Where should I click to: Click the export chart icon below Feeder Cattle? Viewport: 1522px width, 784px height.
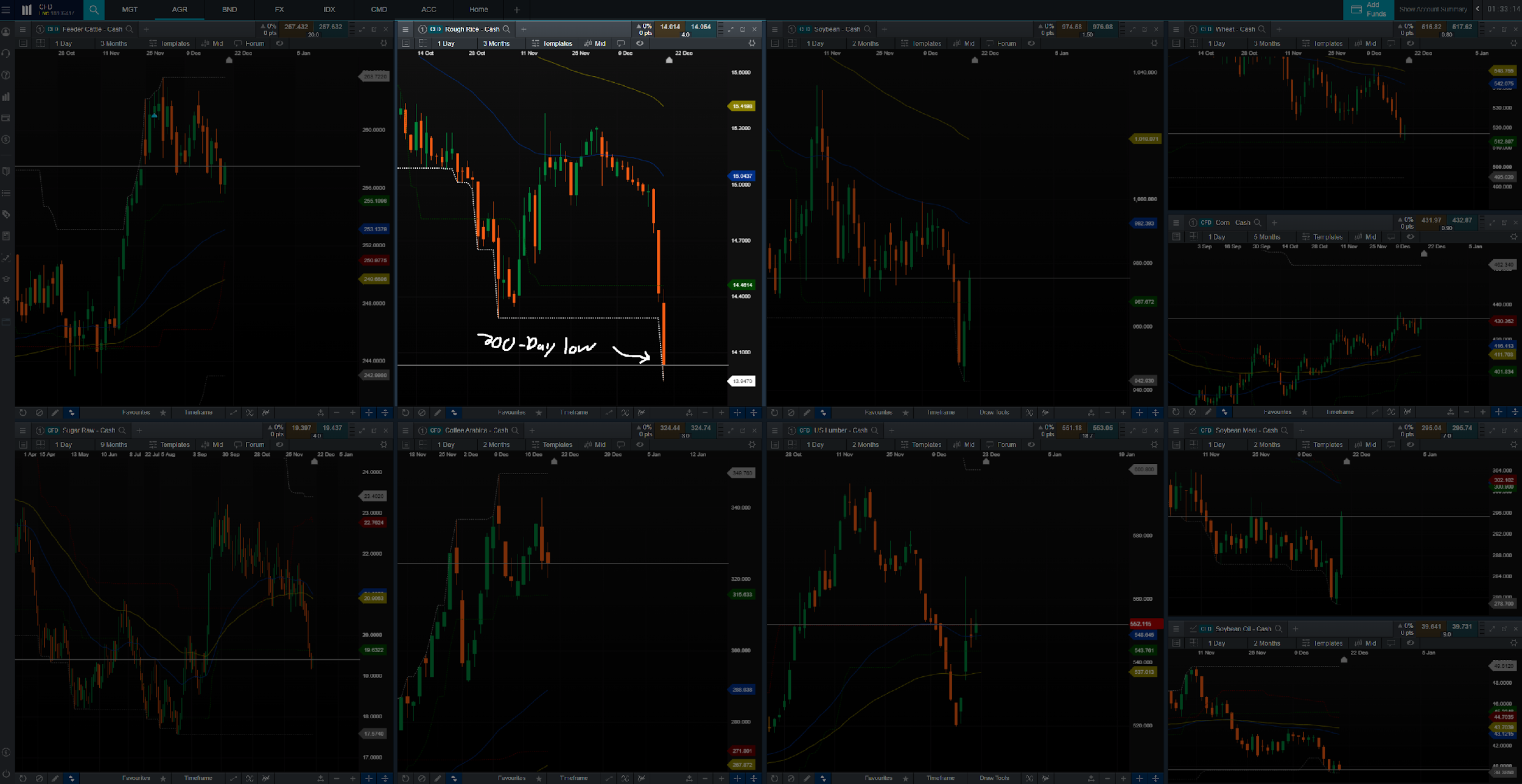[321, 413]
